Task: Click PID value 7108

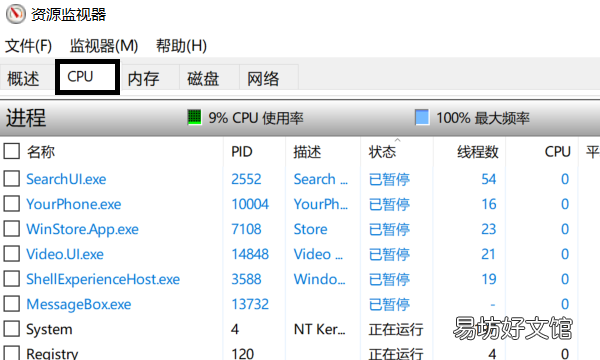Action: click(x=246, y=229)
